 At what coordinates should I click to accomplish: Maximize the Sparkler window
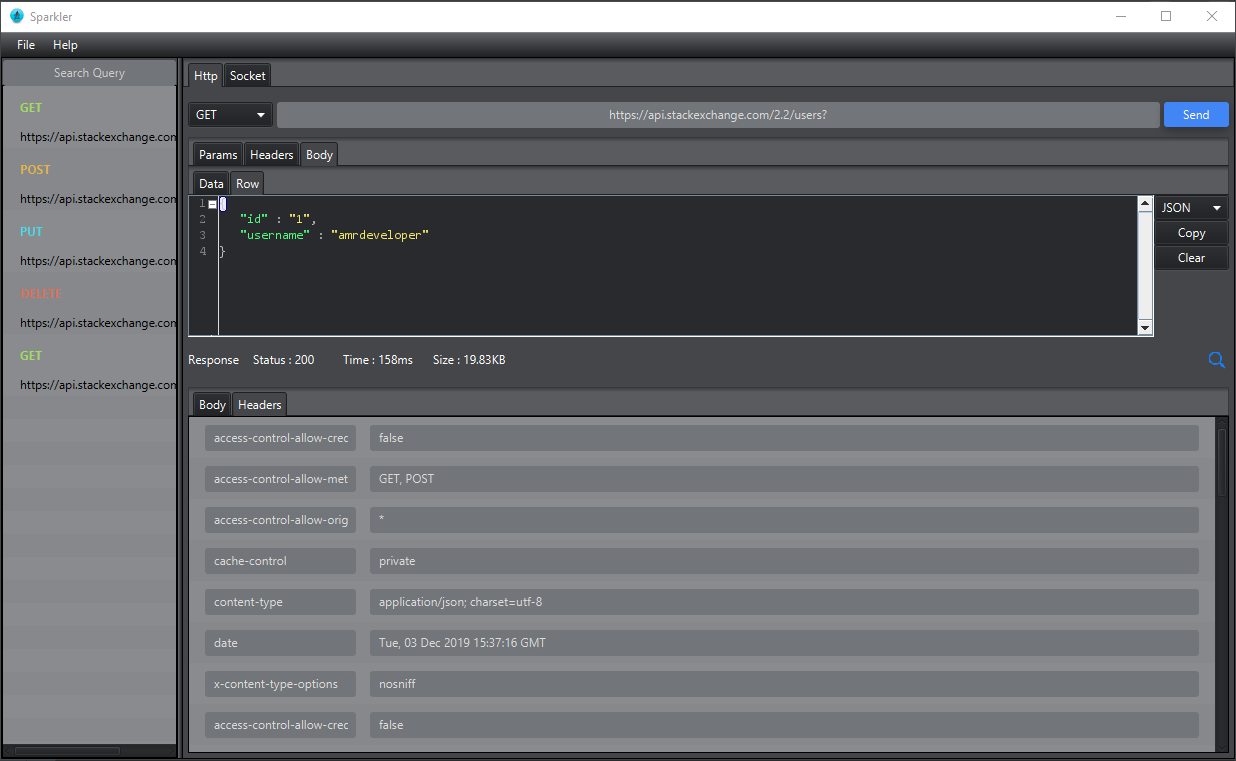tap(1166, 16)
